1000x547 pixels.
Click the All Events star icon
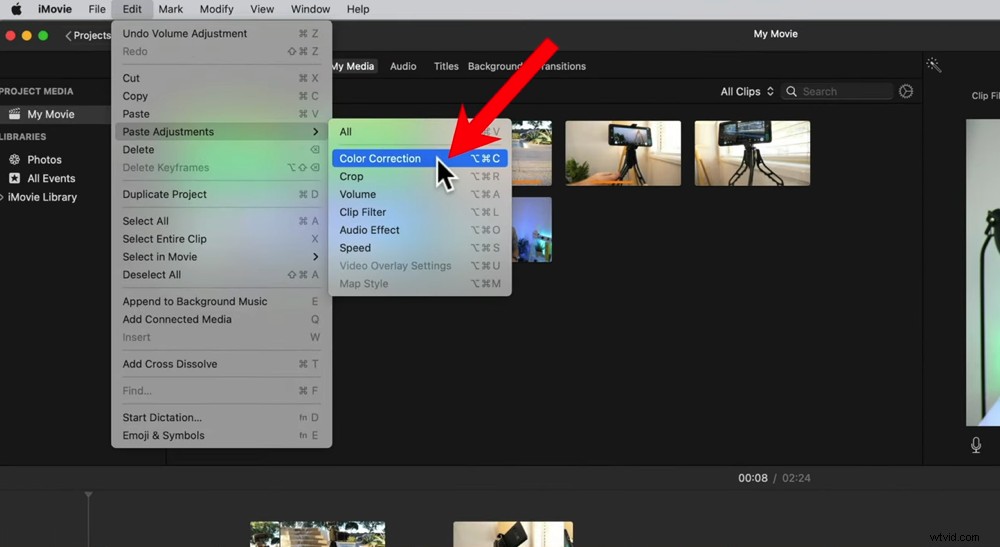(x=14, y=178)
